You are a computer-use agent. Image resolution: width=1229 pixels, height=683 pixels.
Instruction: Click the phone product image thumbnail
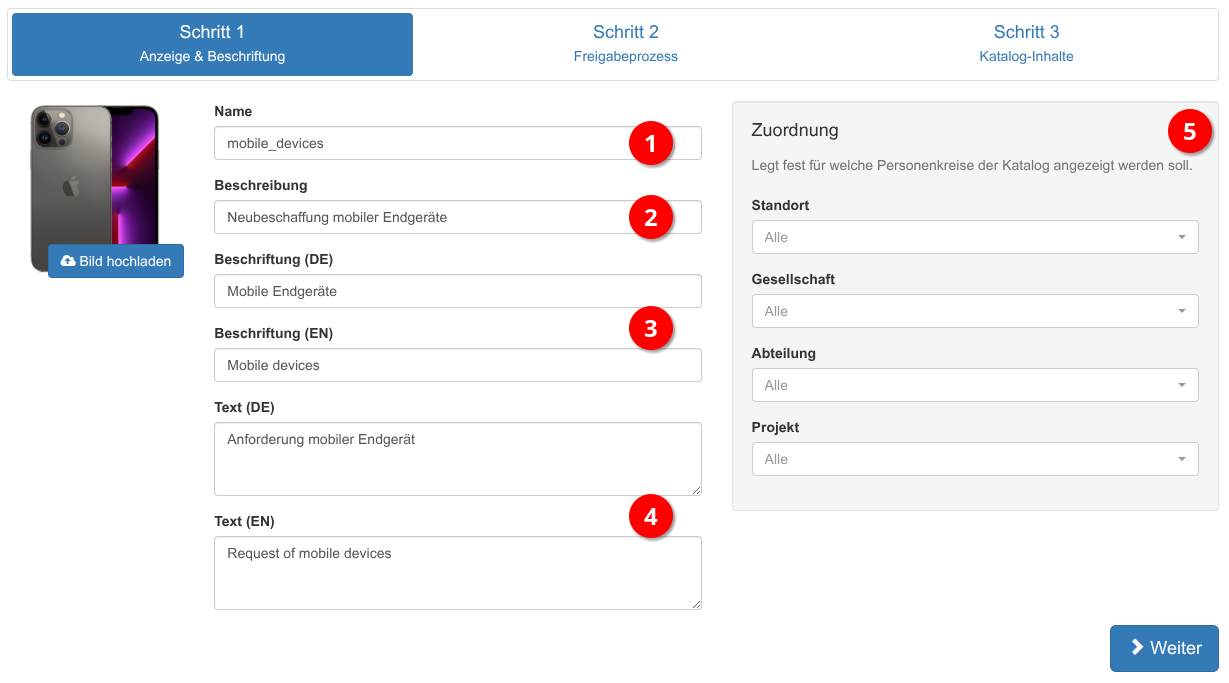tap(95, 170)
